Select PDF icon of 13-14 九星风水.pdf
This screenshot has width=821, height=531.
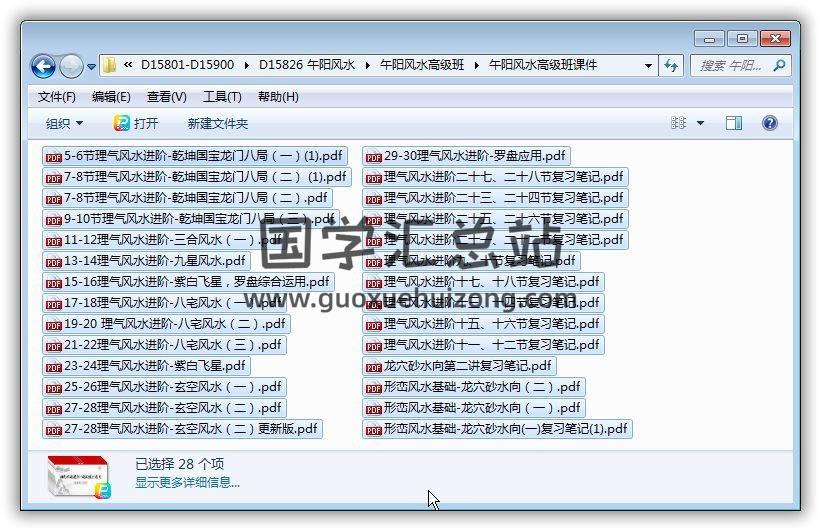point(53,262)
